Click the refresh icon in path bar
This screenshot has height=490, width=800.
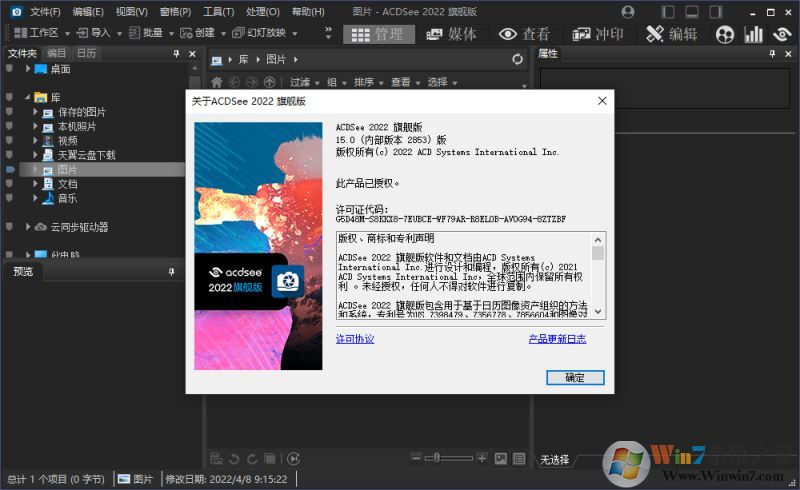(x=517, y=59)
